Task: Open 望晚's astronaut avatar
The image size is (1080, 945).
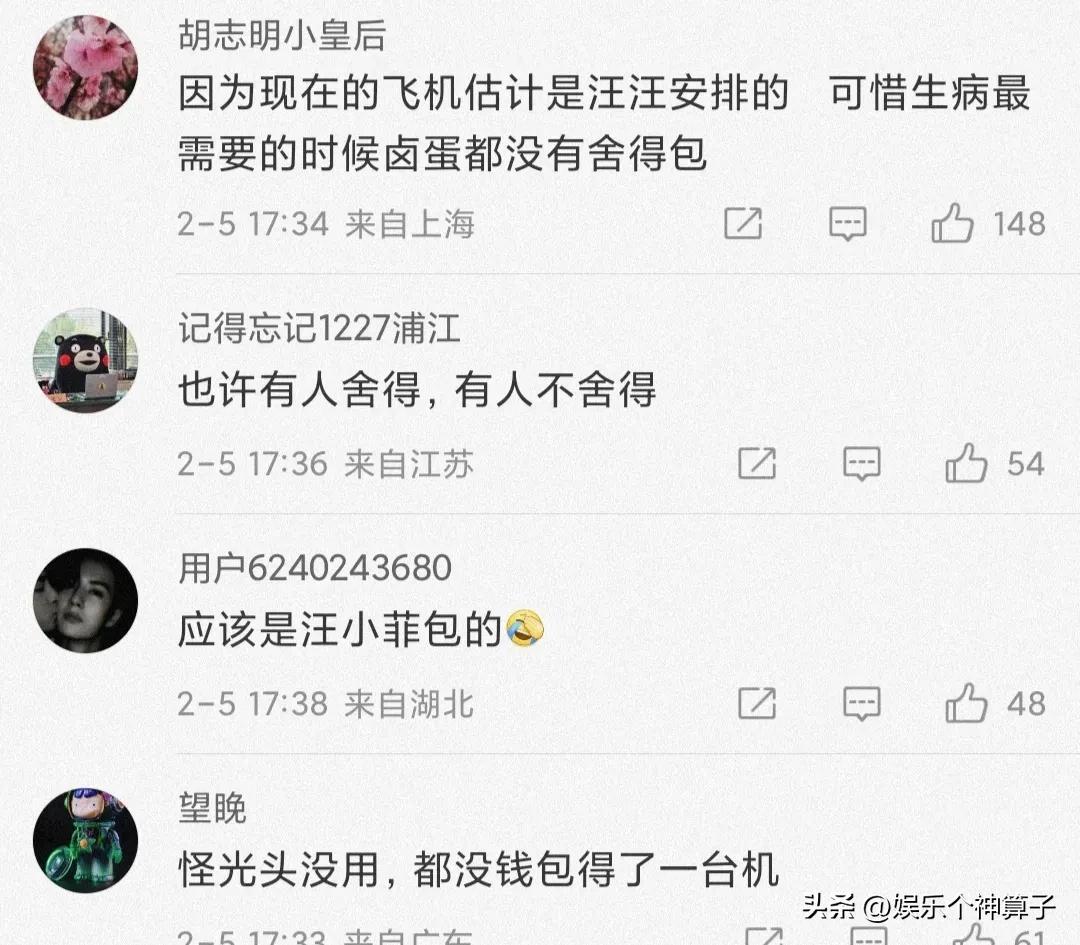Action: coord(85,840)
